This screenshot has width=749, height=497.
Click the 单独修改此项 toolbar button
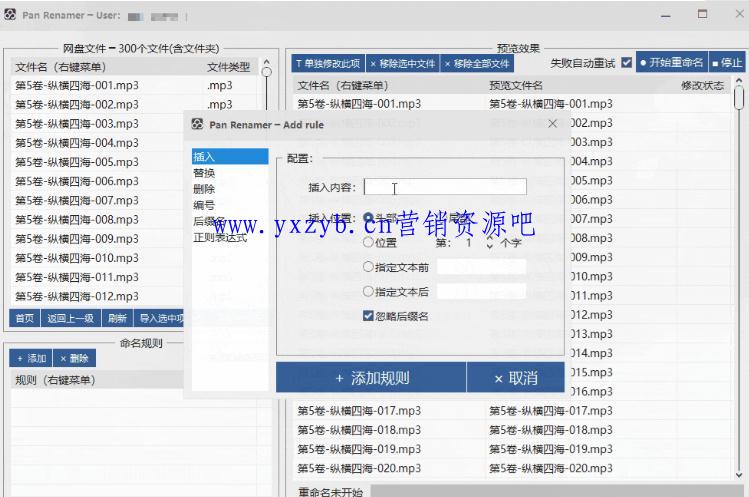[x=328, y=64]
